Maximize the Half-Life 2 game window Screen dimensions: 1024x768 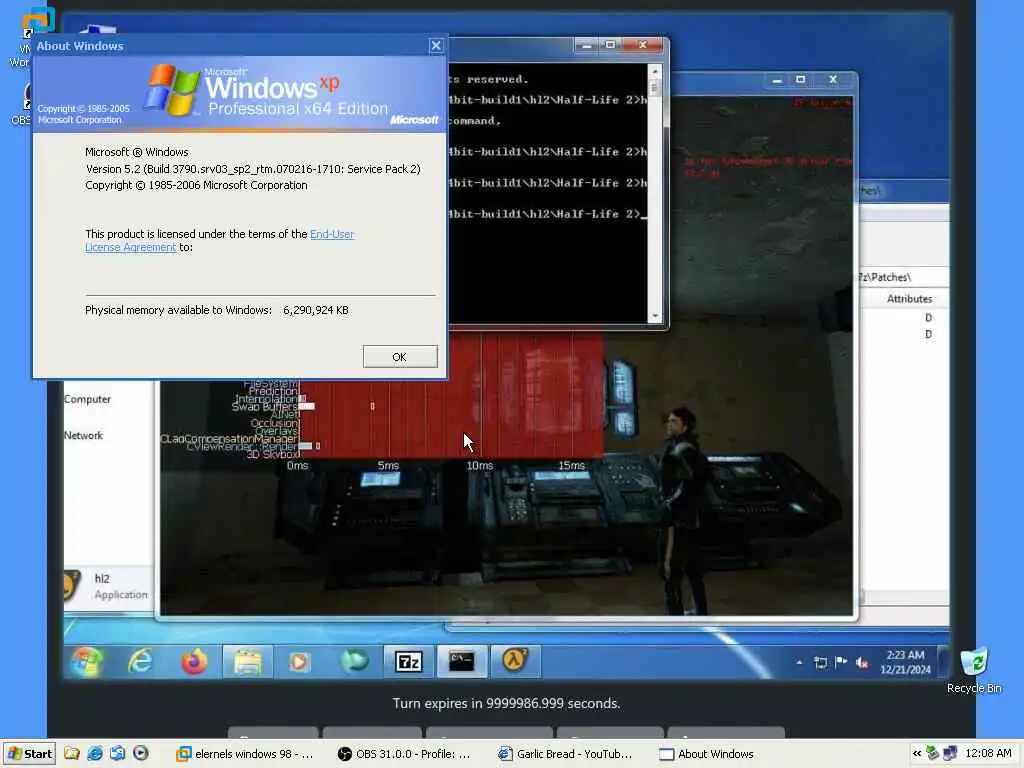click(801, 80)
